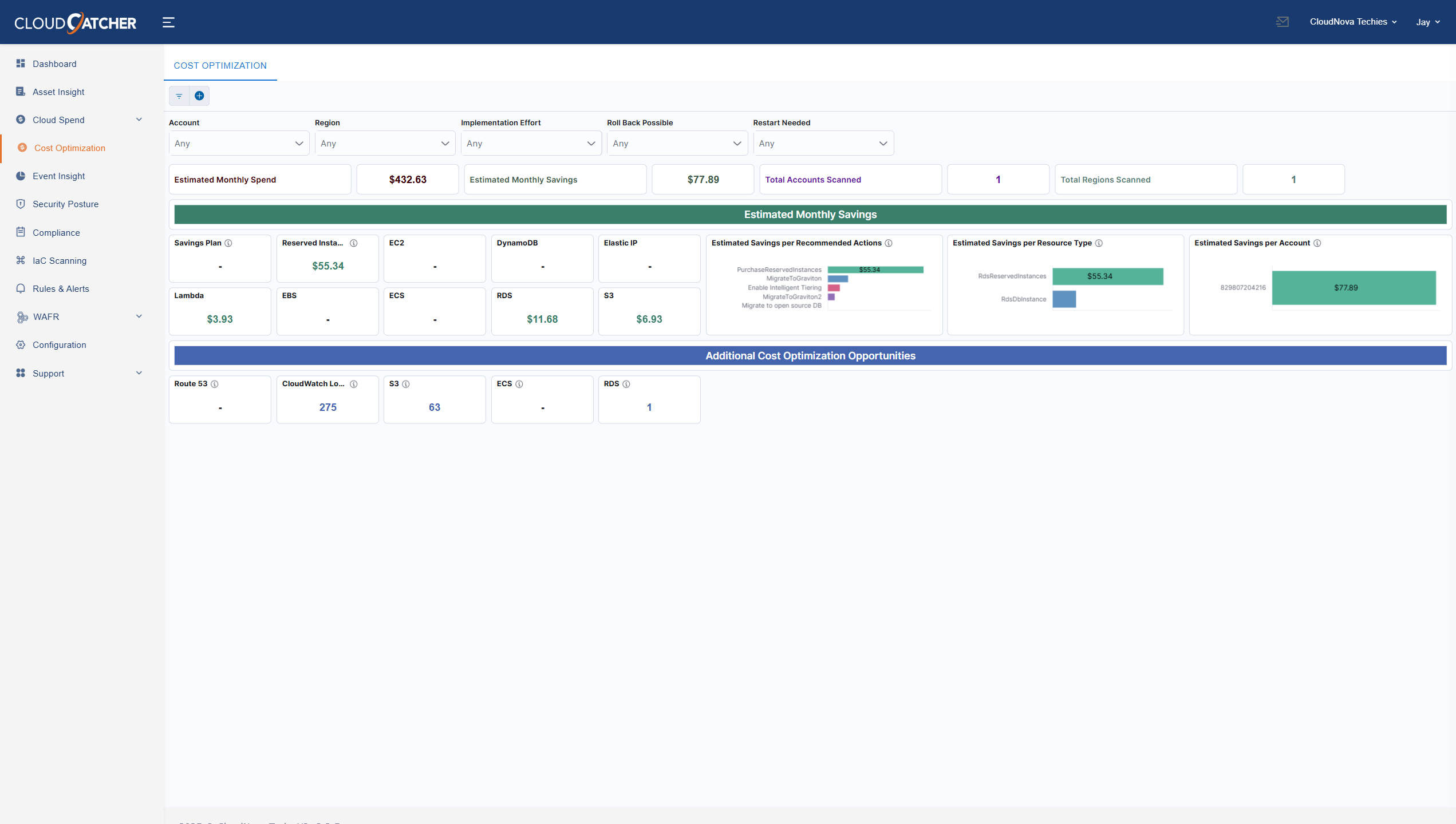Viewport: 1456px width, 824px height.
Task: Click info icon next to CloudWatch Lo...
Action: click(354, 384)
